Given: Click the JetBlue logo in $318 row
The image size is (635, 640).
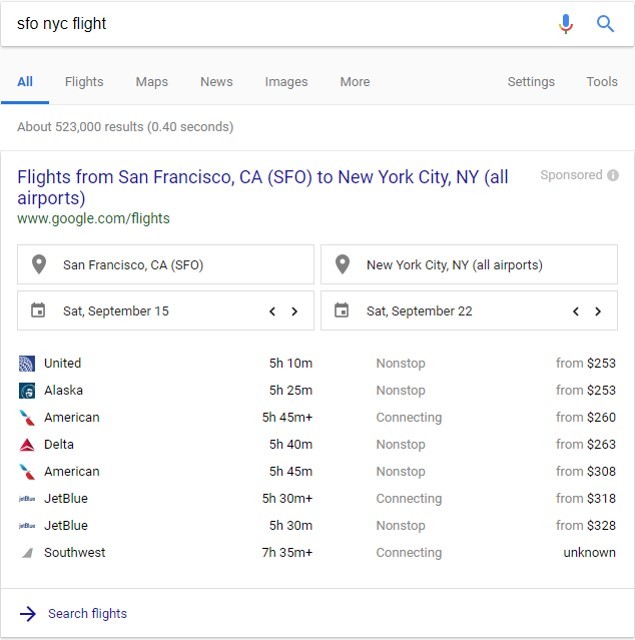Looking at the screenshot, I should (27, 499).
